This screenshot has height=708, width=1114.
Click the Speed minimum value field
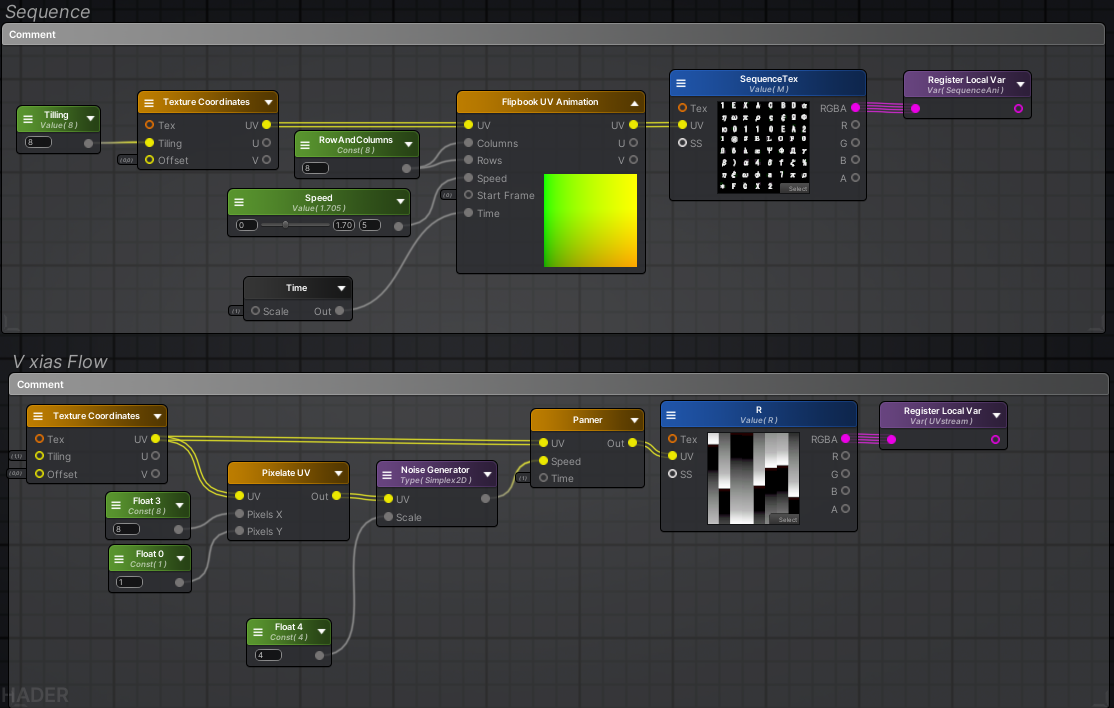[x=247, y=225]
